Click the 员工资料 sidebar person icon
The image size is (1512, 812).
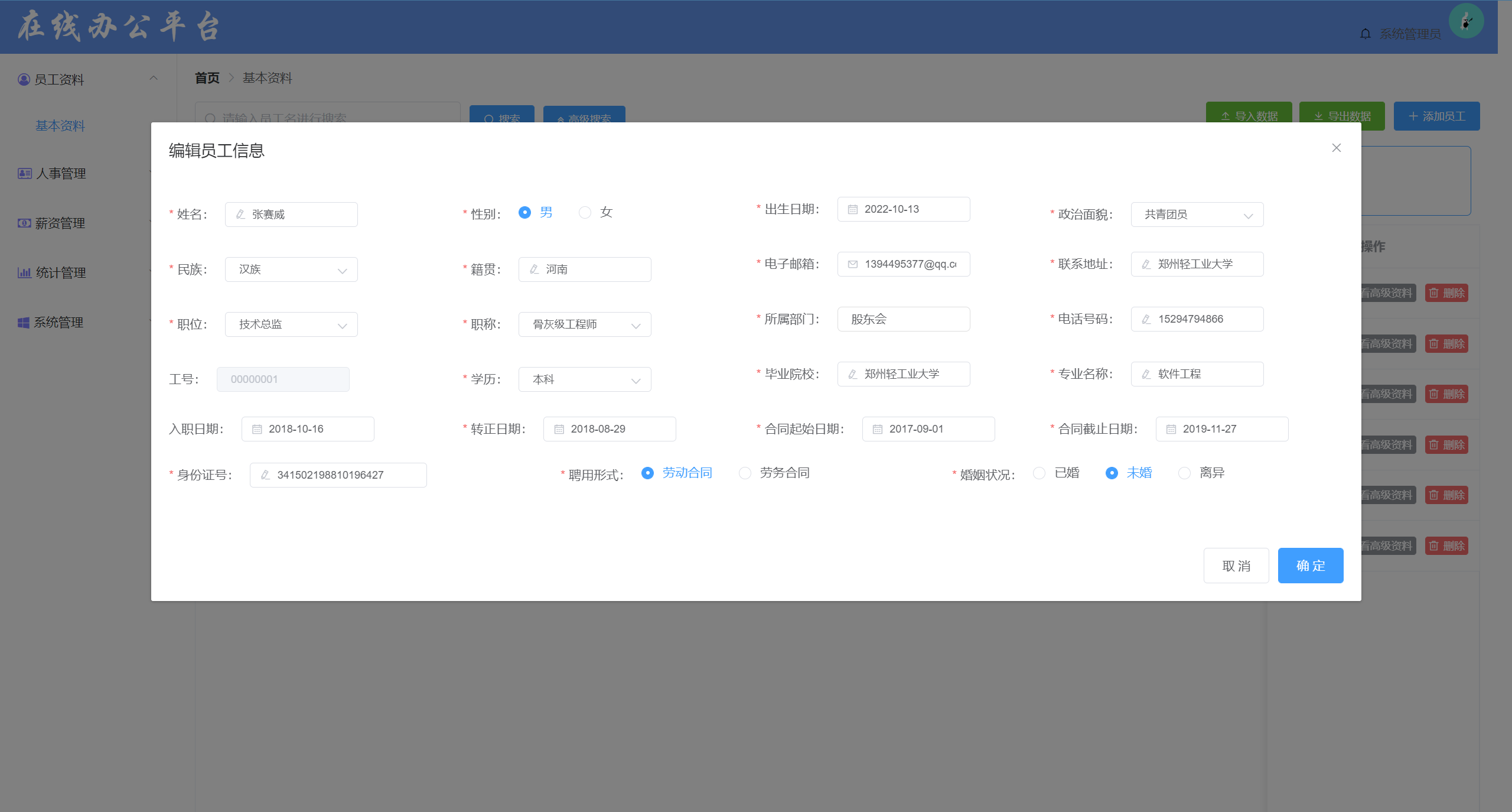[x=24, y=79]
